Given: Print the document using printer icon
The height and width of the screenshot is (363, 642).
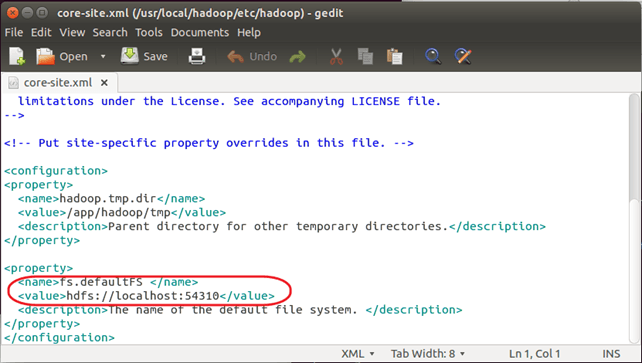Looking at the screenshot, I should pyautogui.click(x=197, y=56).
